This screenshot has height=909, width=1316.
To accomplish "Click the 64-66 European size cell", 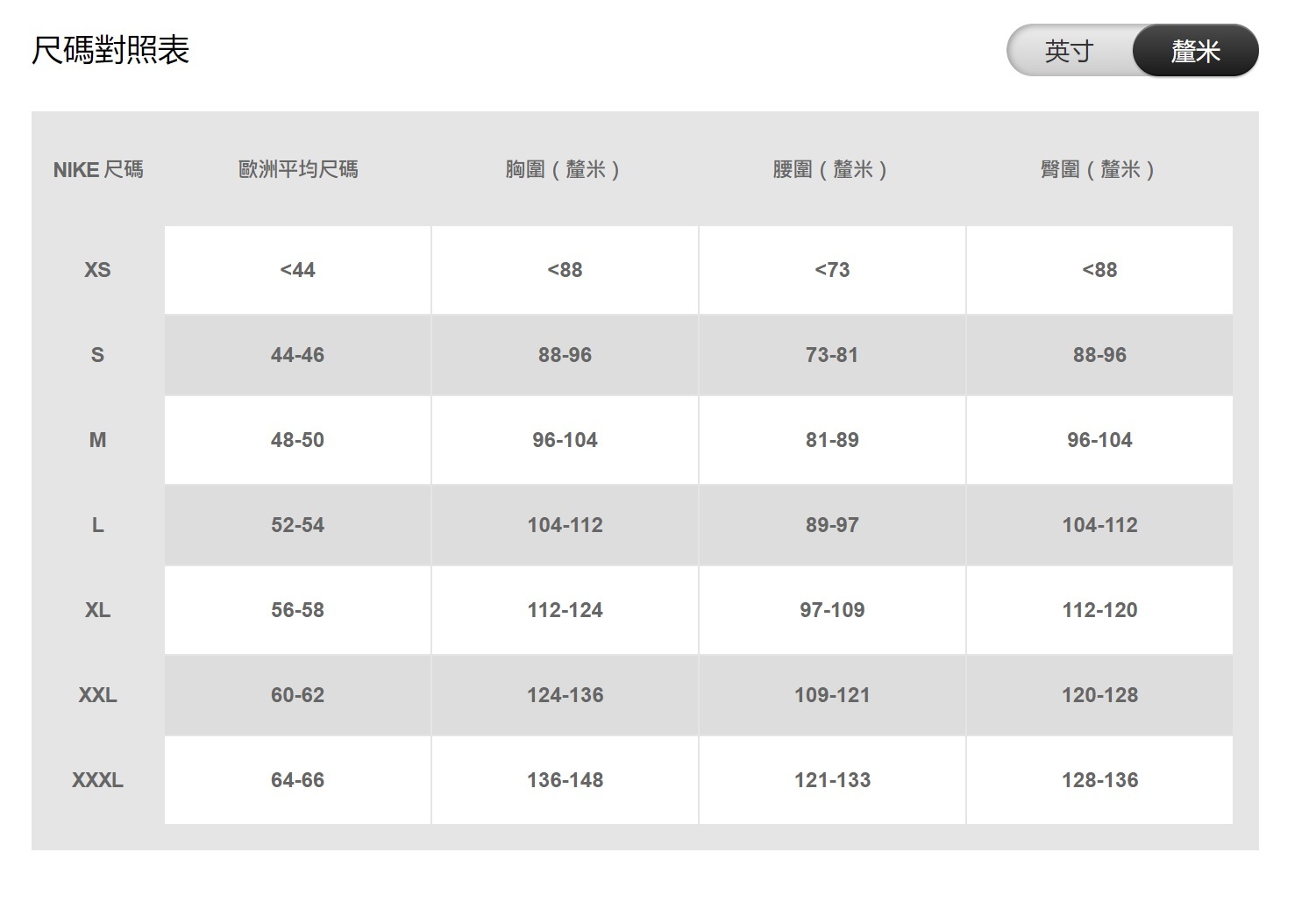I will click(x=298, y=780).
